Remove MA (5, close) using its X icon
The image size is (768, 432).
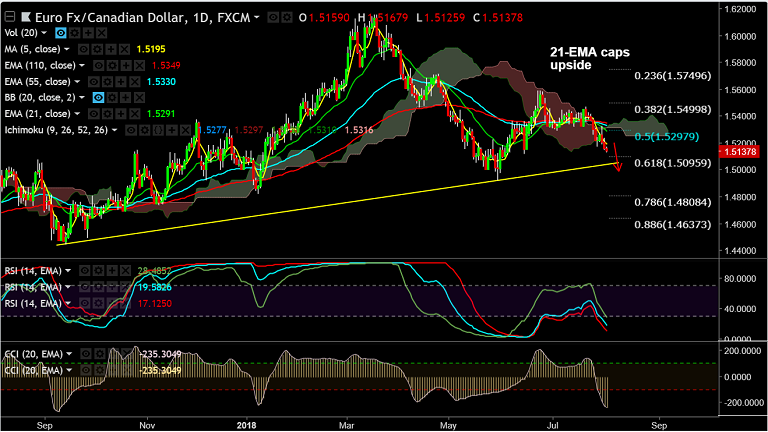[124, 49]
